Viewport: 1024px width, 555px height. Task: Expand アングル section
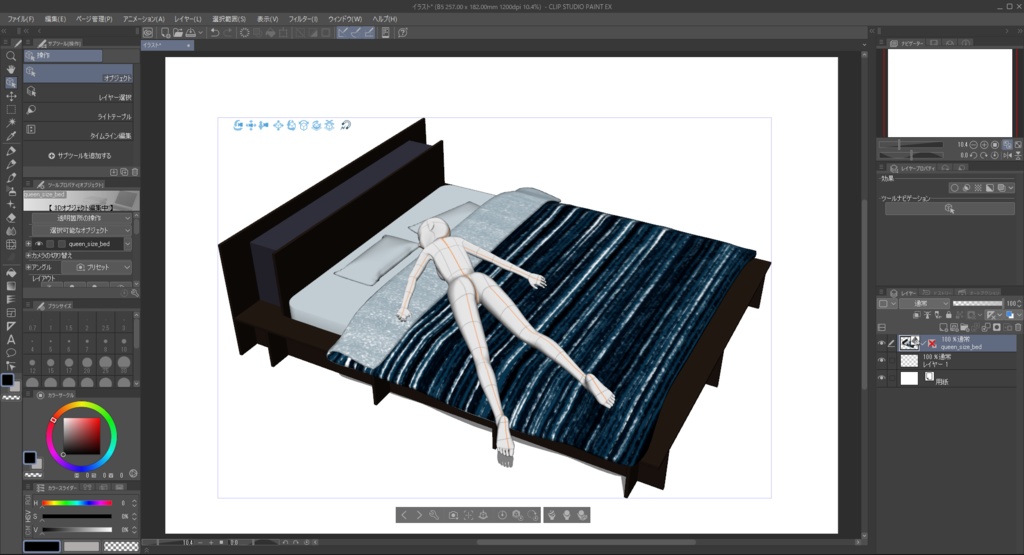tap(28, 267)
